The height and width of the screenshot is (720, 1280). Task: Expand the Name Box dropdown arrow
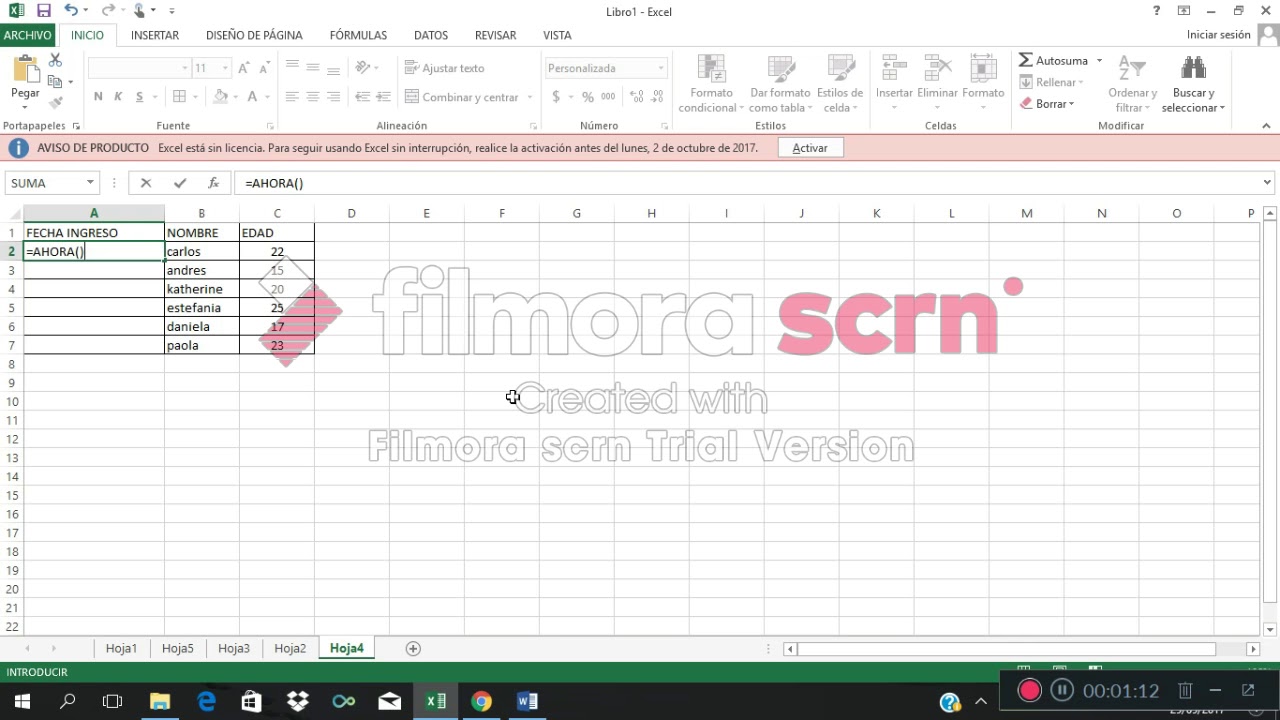90,183
